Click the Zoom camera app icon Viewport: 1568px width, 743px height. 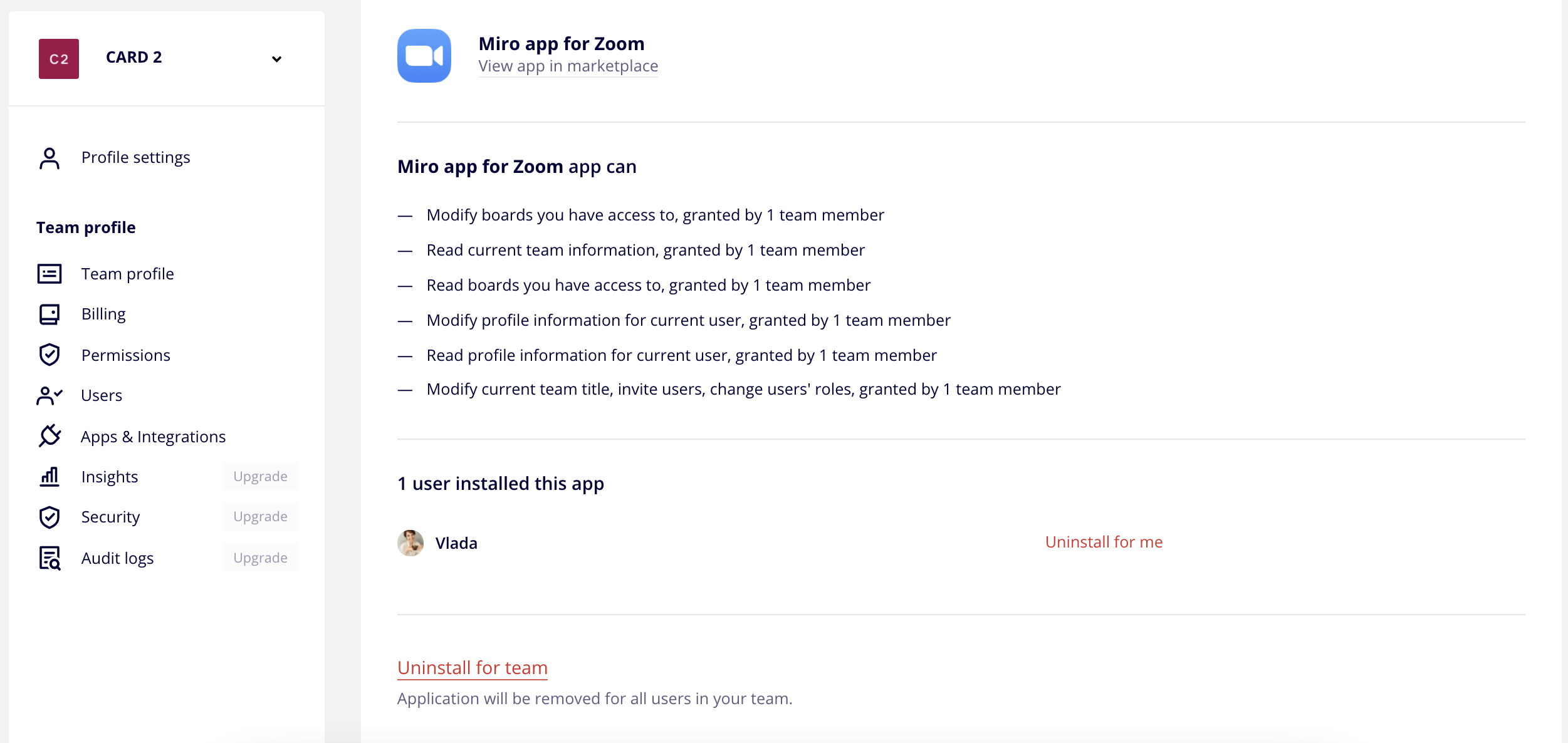pos(424,56)
